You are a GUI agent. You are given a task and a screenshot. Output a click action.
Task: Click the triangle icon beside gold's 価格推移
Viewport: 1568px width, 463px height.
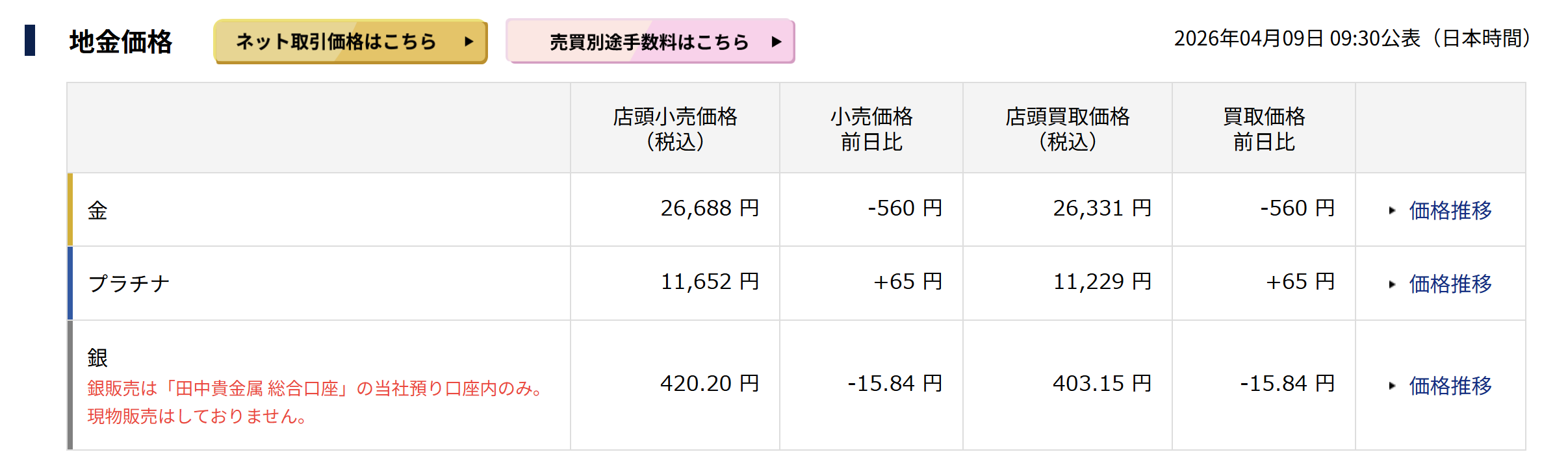pos(1392,210)
